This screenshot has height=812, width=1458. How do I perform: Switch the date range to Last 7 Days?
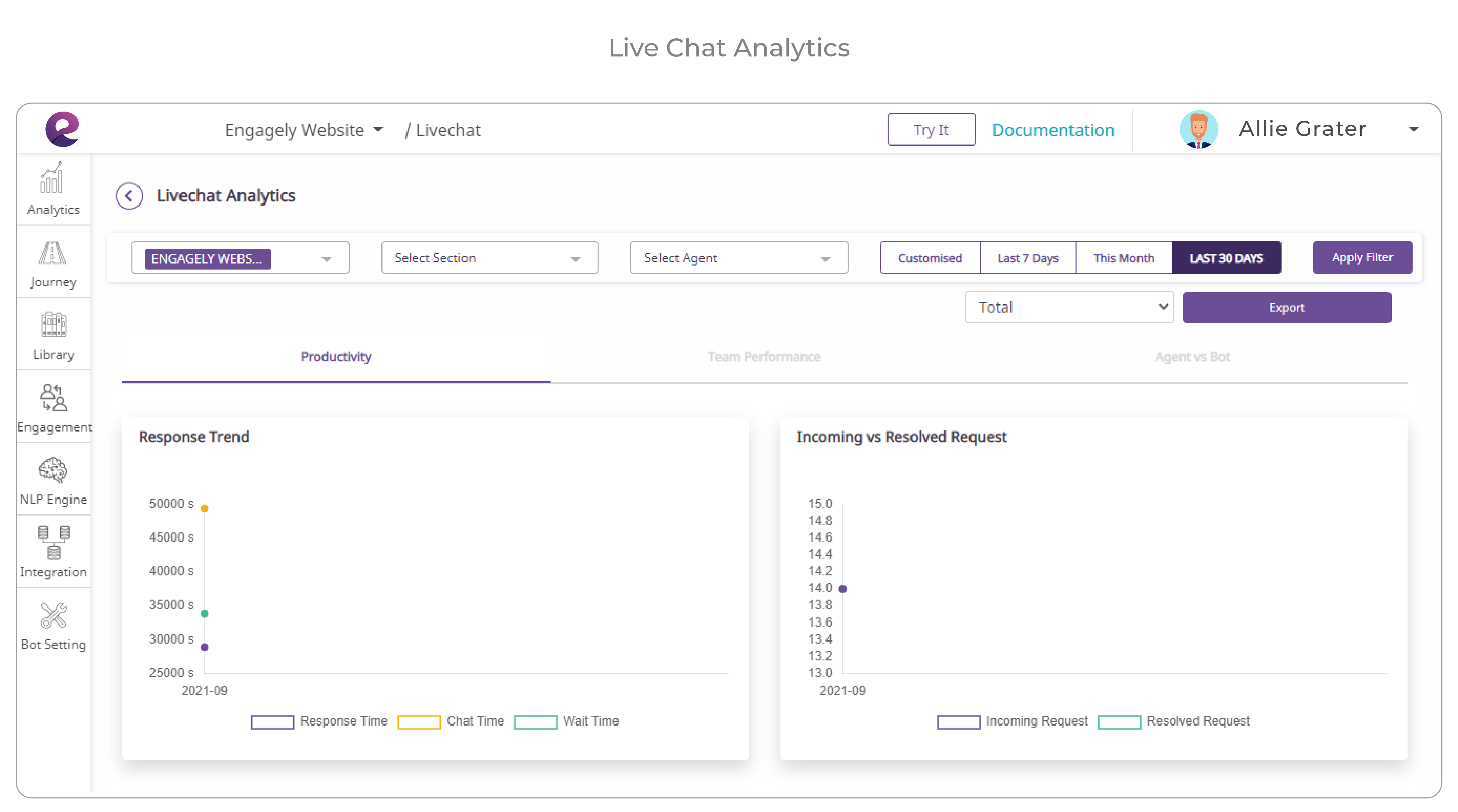(1028, 257)
